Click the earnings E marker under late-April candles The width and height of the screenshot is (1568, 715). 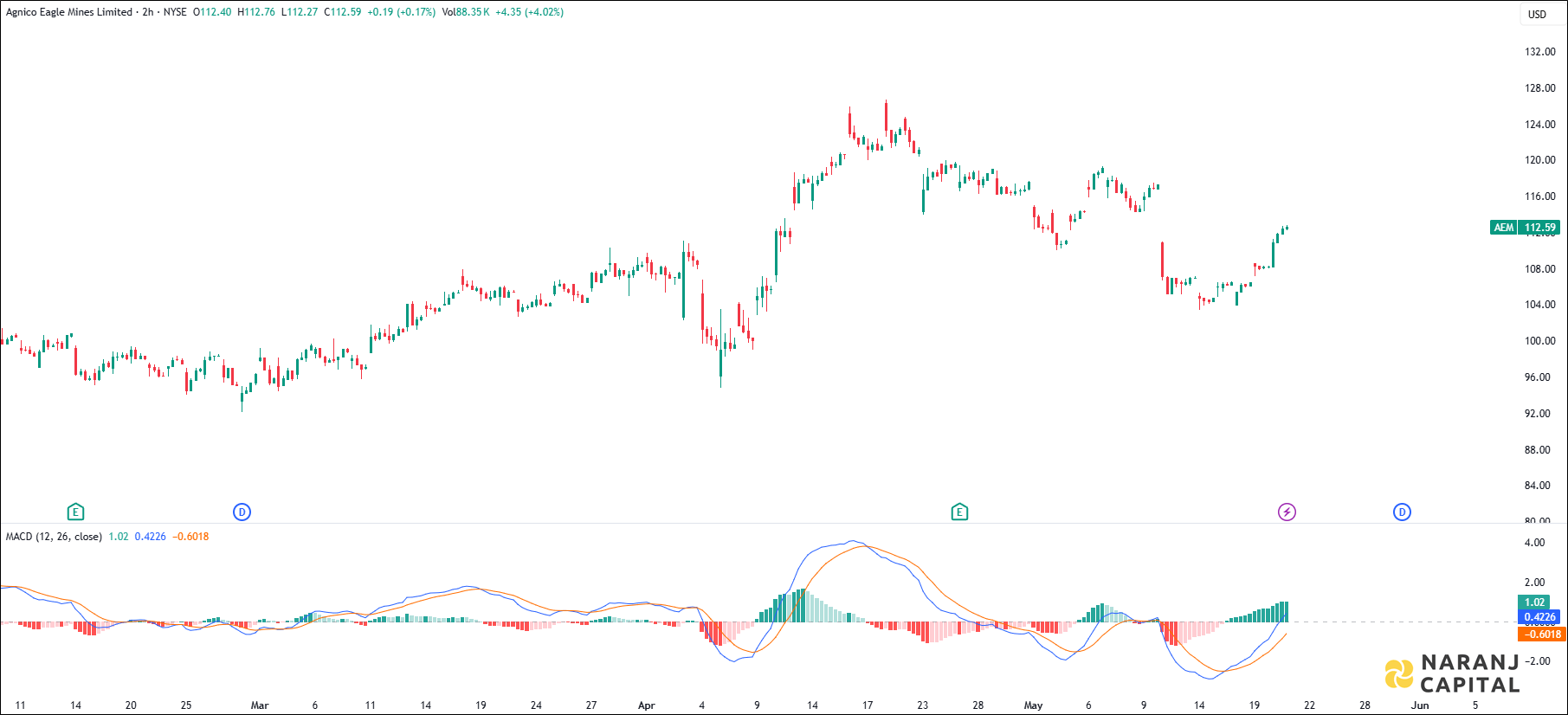pos(959,512)
